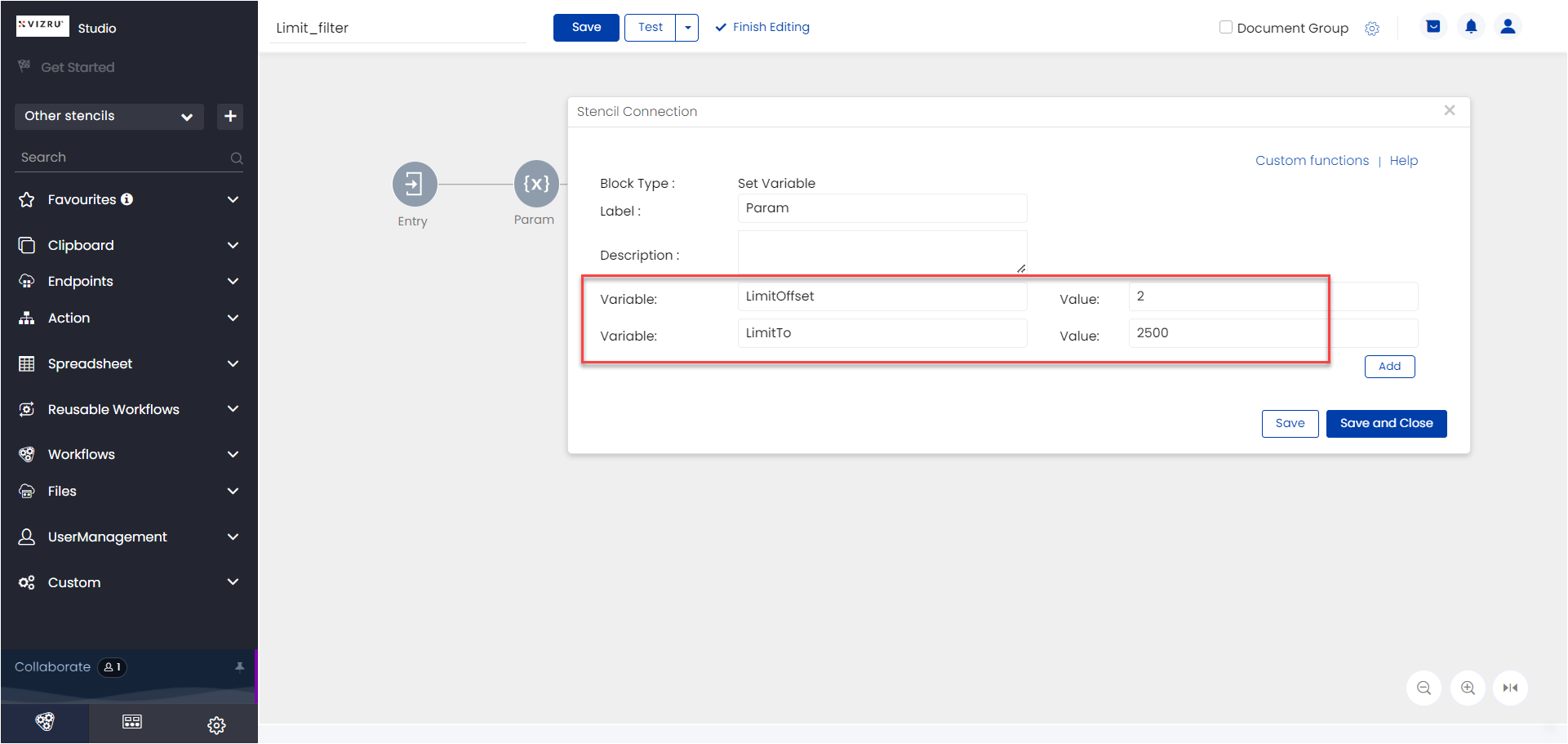Screen dimensions: 1568x744
Task: Open the Test button dropdown arrow
Action: coord(687,28)
